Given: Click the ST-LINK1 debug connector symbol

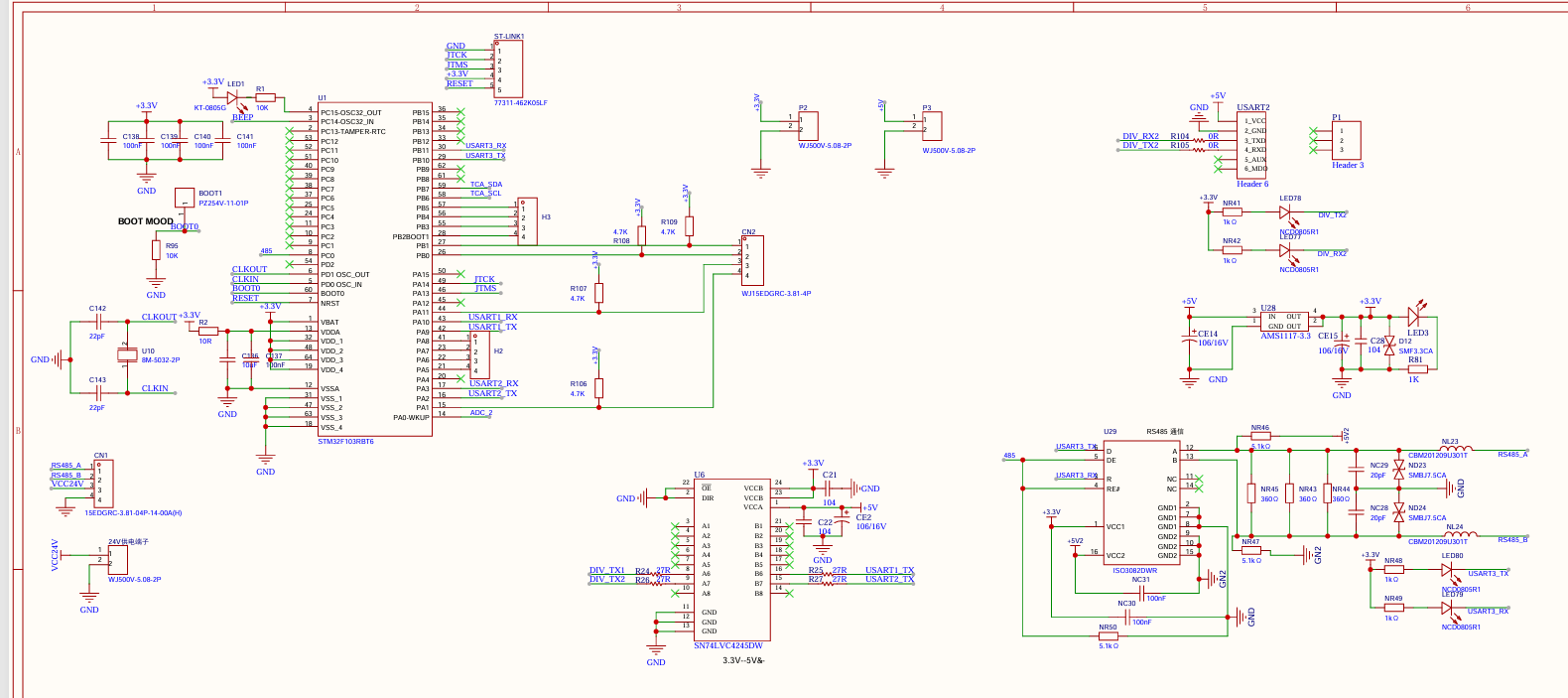Looking at the screenshot, I should tap(510, 70).
